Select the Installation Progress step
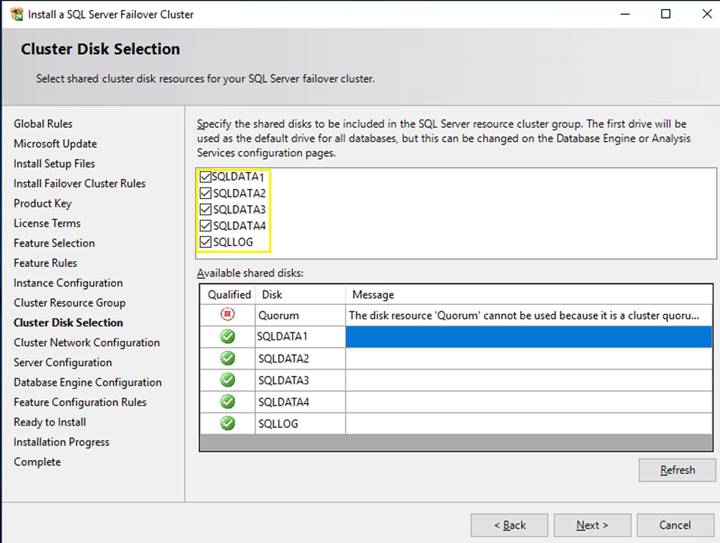 pyautogui.click(x=62, y=442)
